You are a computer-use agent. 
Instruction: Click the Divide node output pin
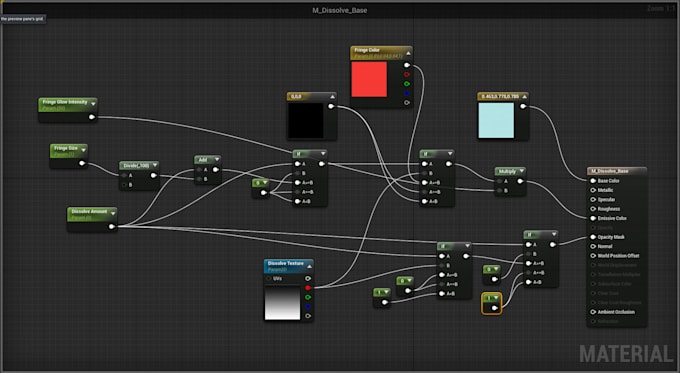(x=153, y=175)
